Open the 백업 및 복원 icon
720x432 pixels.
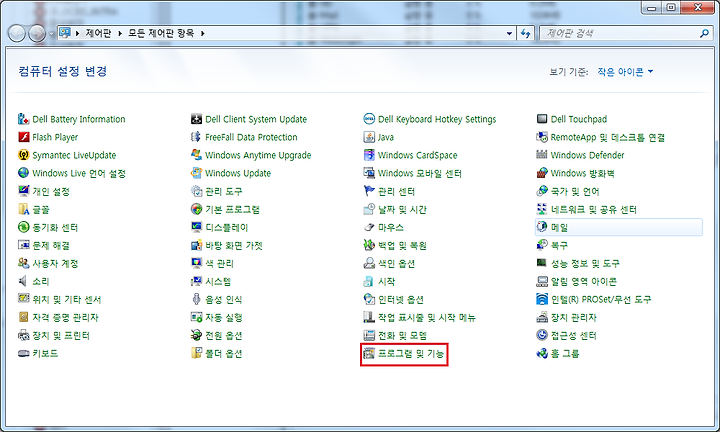pyautogui.click(x=369, y=245)
